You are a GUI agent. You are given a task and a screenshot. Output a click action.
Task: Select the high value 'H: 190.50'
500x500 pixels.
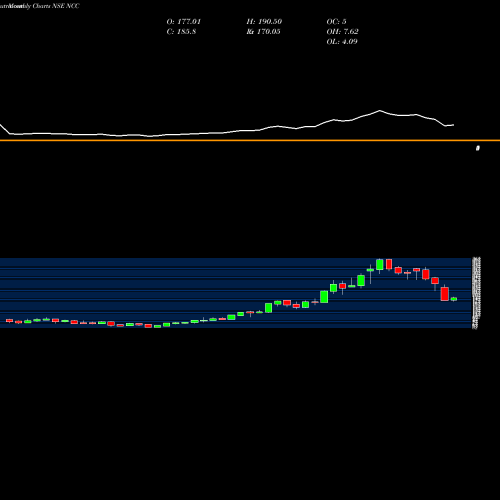(264, 22)
